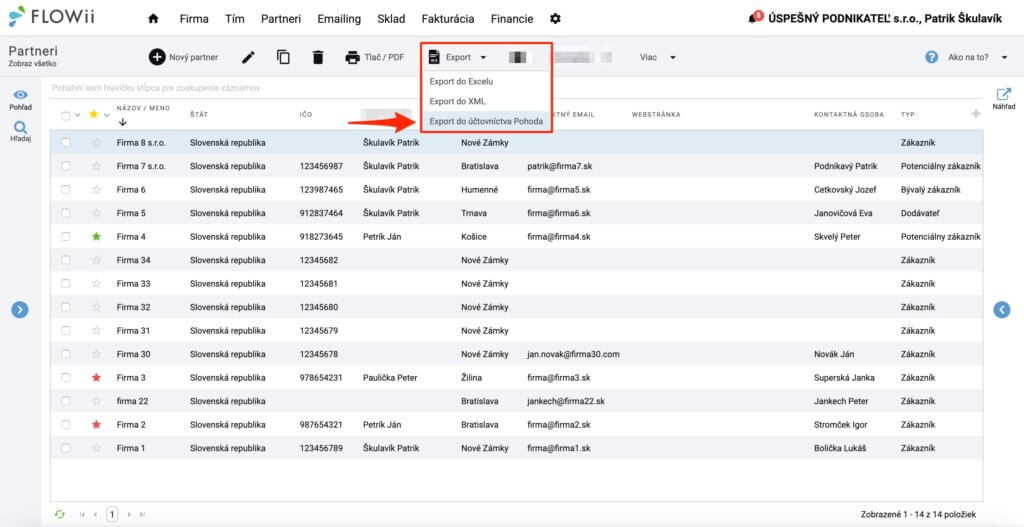This screenshot has height=527, width=1024.
Task: Click the Štát column header
Action: click(199, 115)
